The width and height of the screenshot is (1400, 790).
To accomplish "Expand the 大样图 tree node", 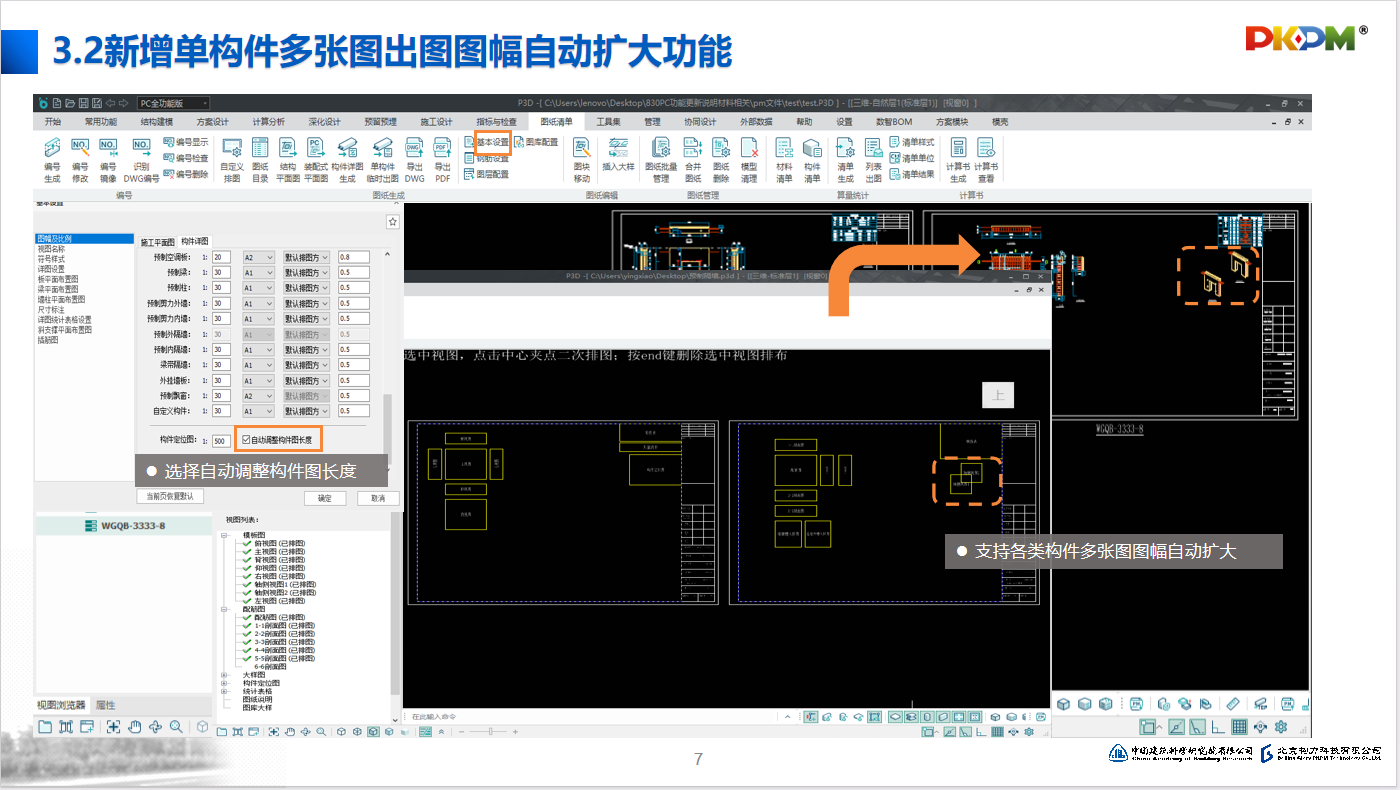I will (222, 675).
